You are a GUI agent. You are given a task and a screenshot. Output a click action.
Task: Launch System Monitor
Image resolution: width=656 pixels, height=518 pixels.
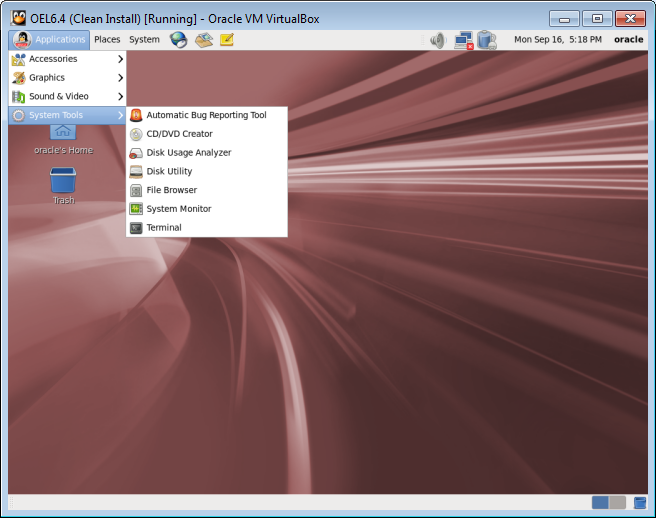(207, 209)
